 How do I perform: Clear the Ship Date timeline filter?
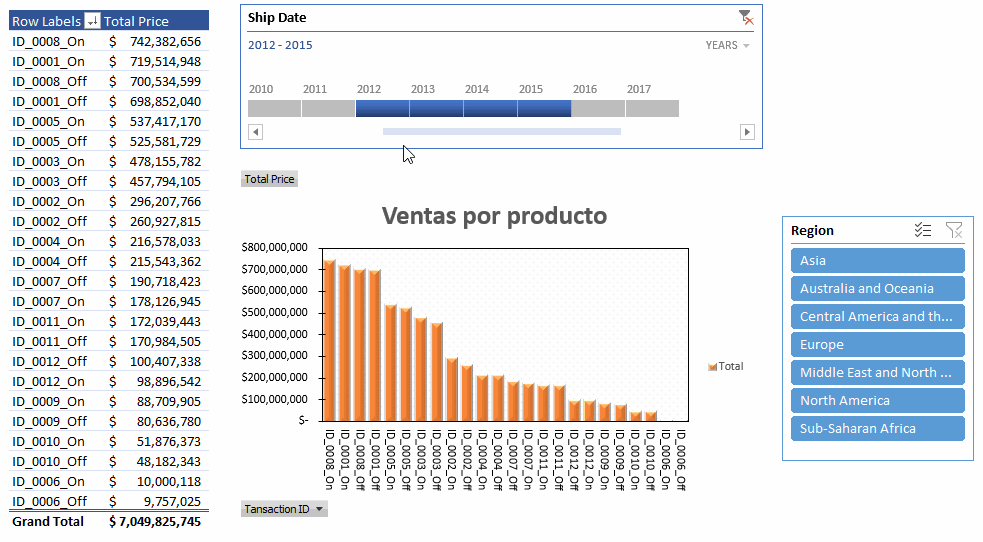[745, 17]
